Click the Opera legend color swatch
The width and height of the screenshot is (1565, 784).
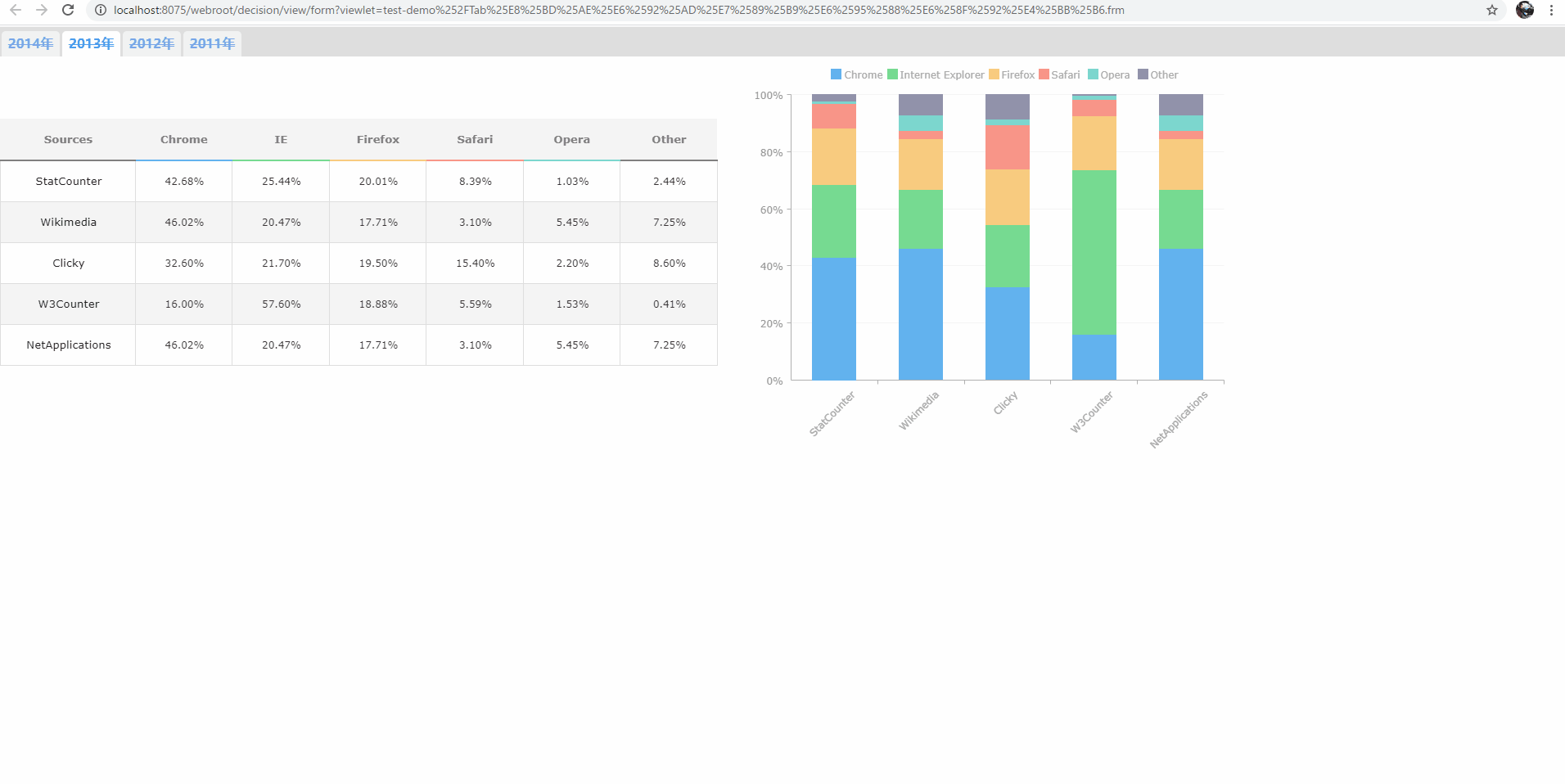1093,74
